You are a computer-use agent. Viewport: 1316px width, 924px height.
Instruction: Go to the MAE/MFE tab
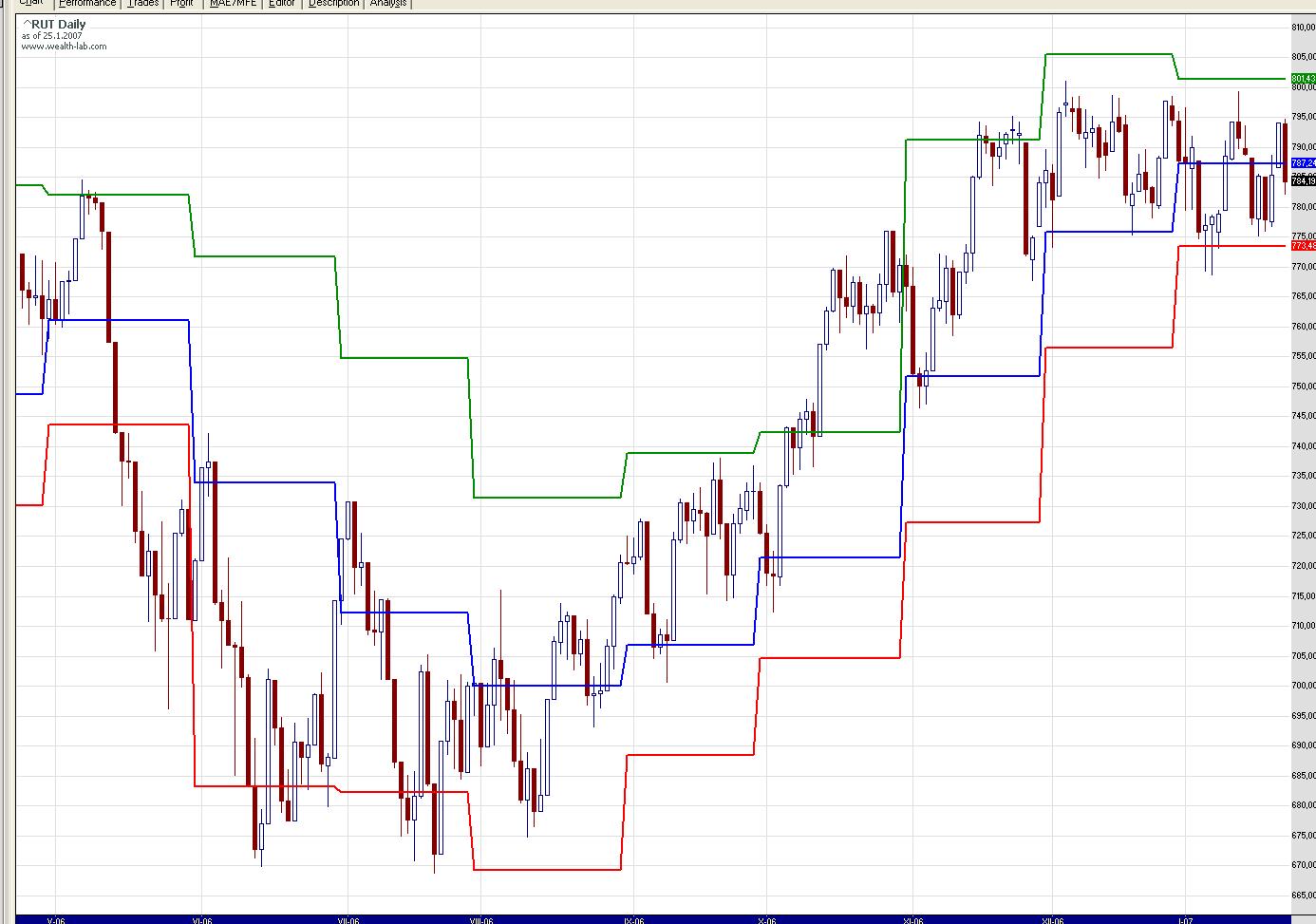click(234, 4)
